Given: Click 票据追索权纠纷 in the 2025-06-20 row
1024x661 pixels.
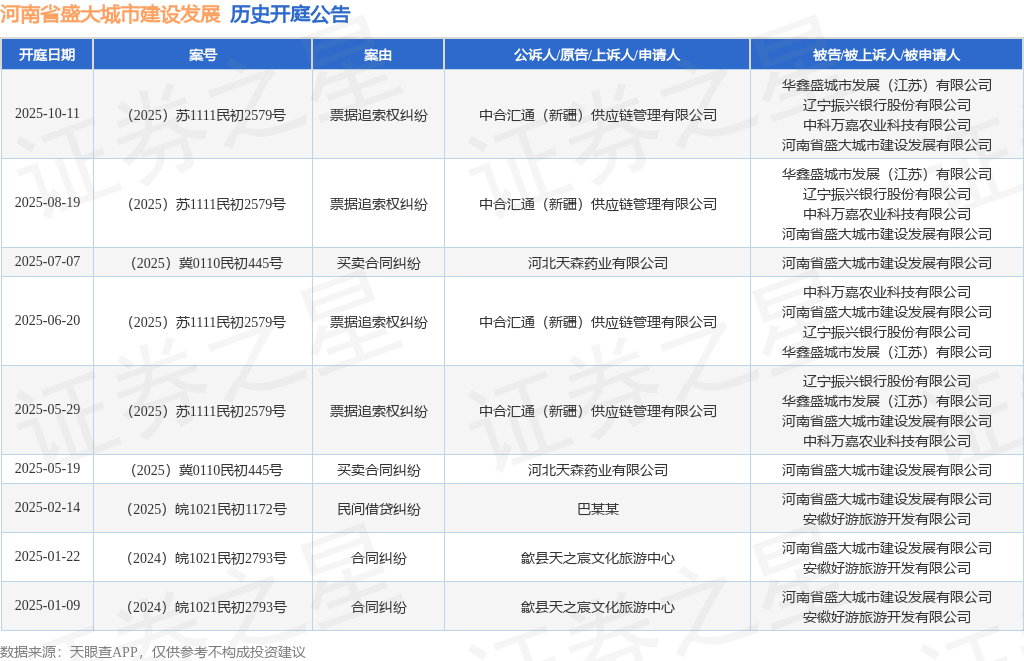Looking at the screenshot, I should [x=378, y=323].
